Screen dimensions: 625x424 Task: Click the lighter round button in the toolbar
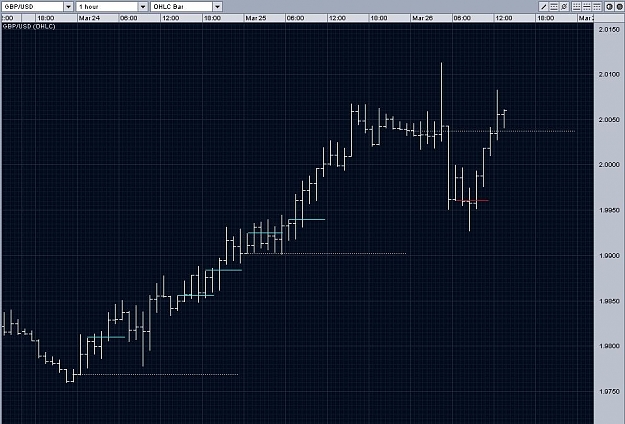[609, 6]
